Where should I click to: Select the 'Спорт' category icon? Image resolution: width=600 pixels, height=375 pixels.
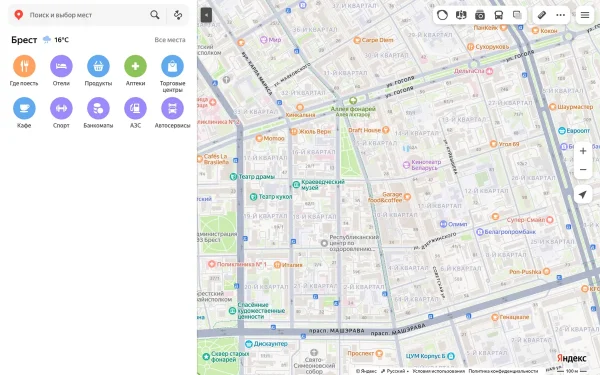pyautogui.click(x=61, y=108)
